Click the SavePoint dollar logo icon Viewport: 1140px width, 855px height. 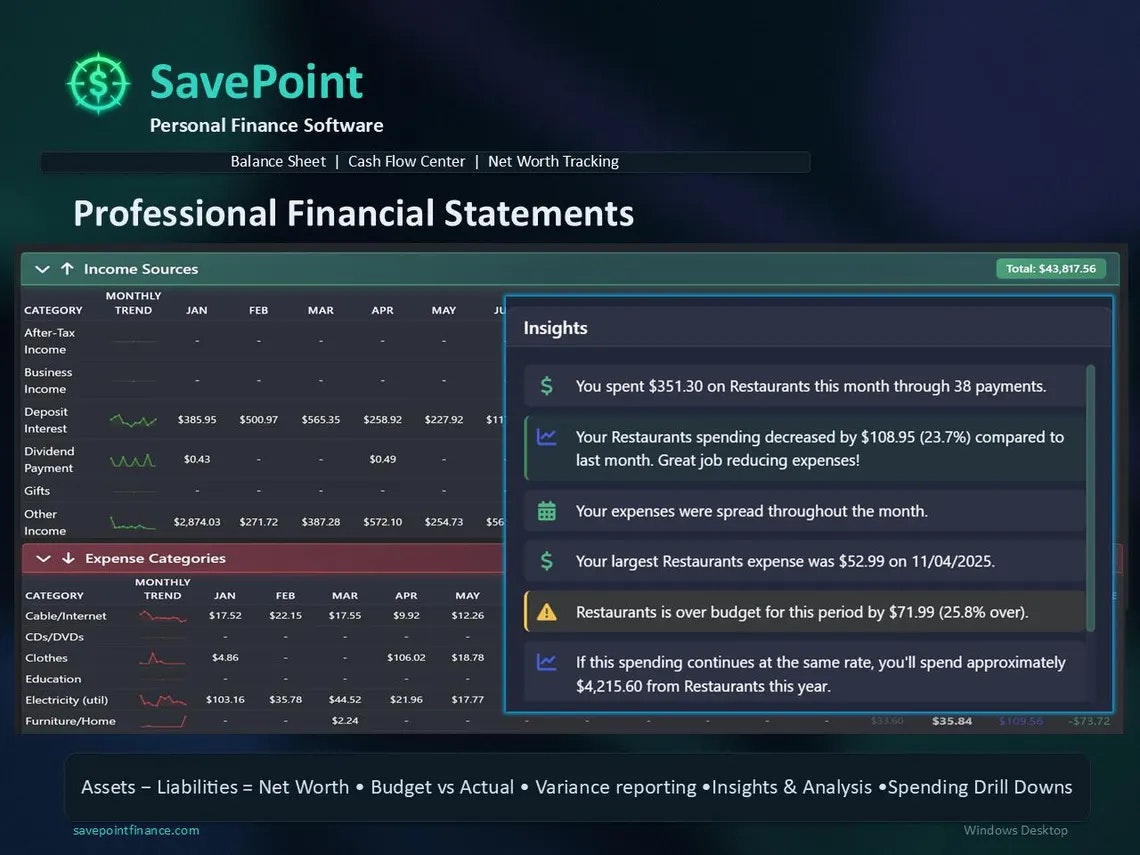pyautogui.click(x=97, y=84)
